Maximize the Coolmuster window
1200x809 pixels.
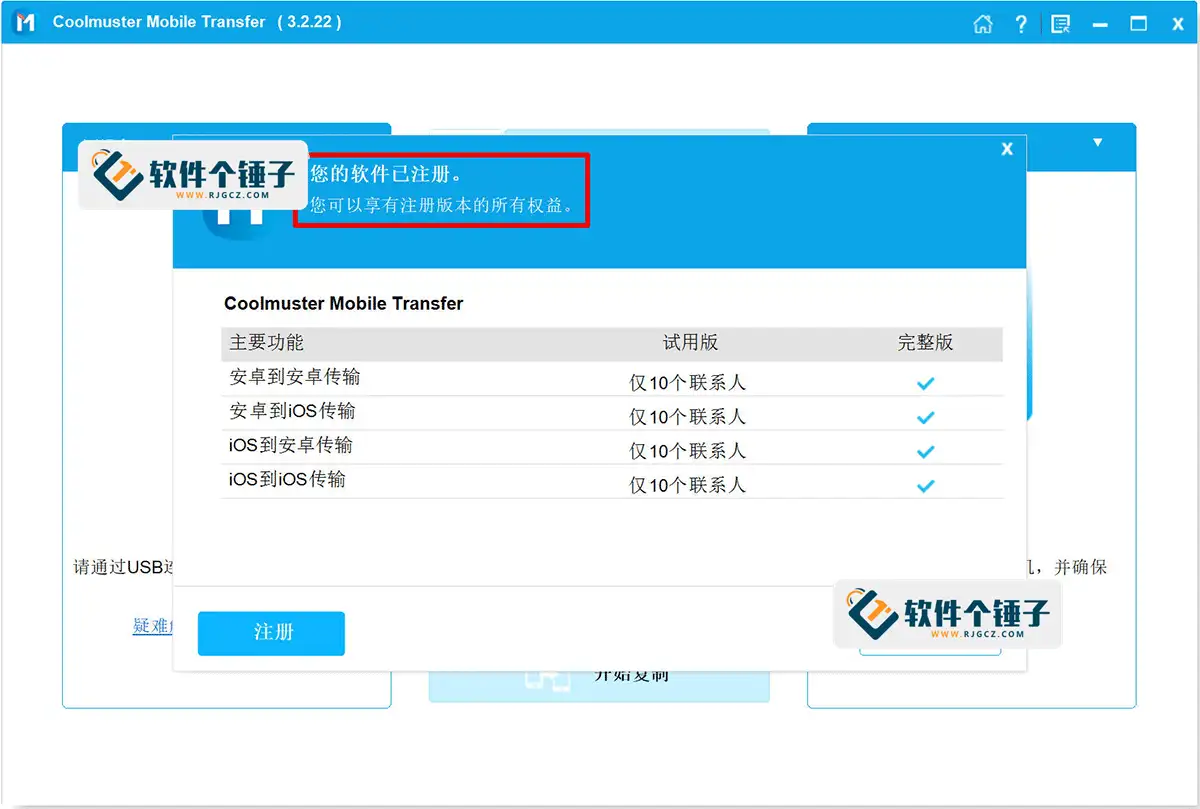(x=1138, y=24)
